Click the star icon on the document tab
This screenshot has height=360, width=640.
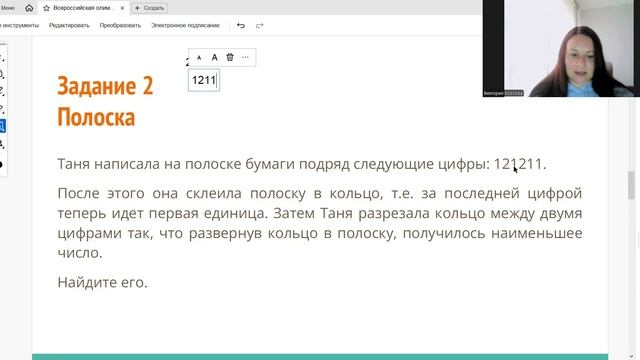[x=47, y=8]
